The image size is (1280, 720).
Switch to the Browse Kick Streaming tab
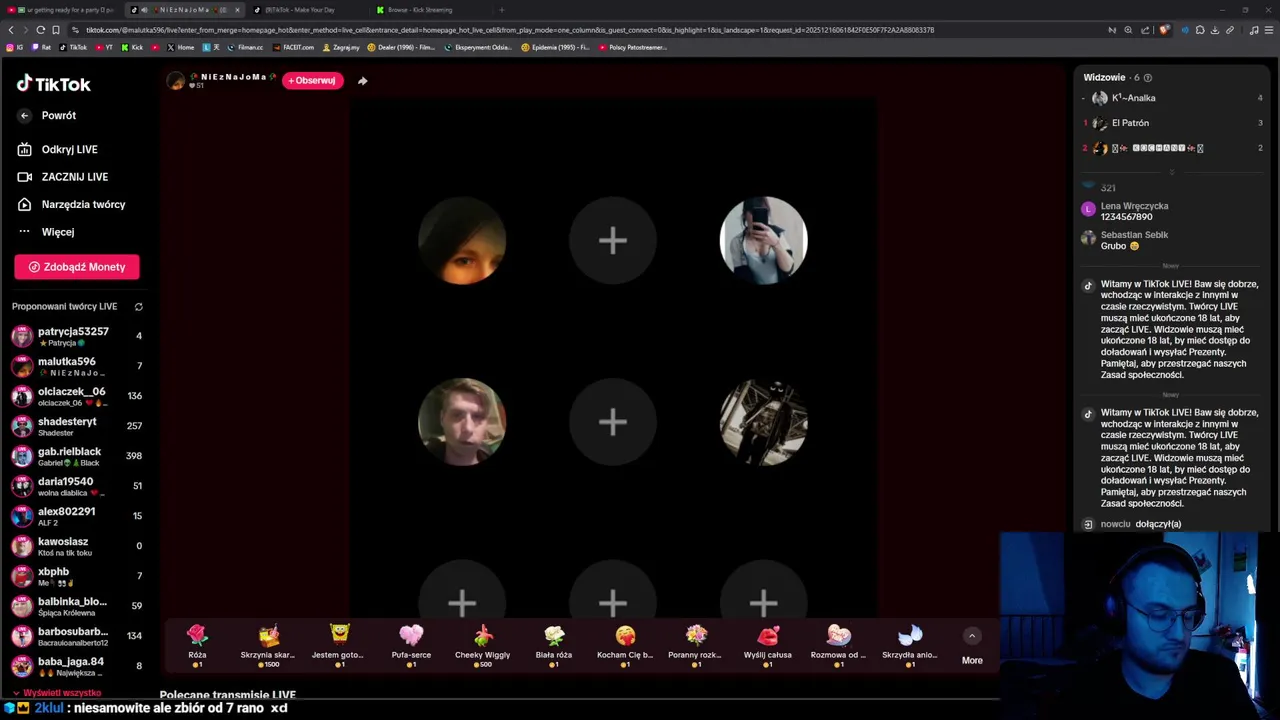click(x=430, y=10)
